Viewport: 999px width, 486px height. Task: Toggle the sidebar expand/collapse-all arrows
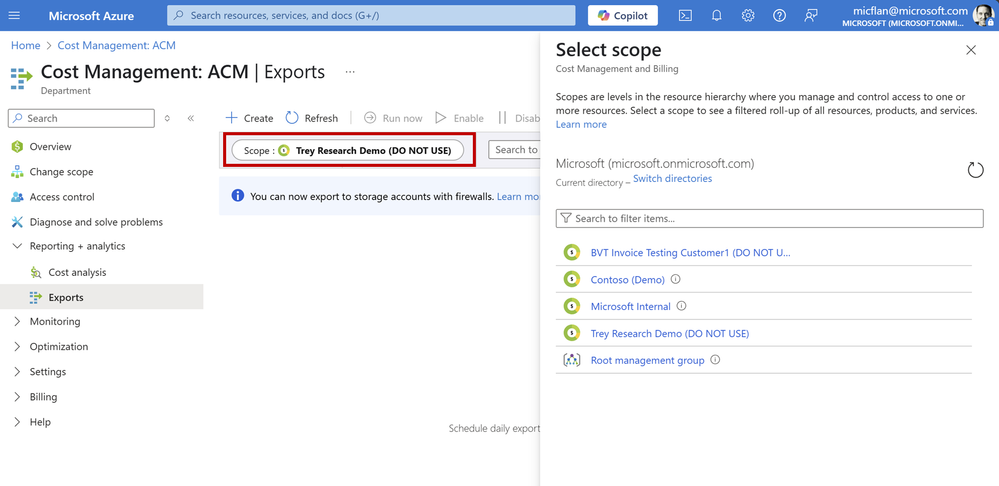tap(168, 118)
